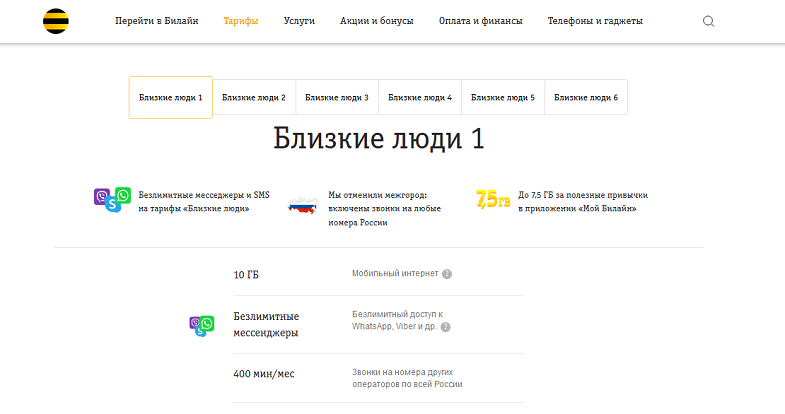This screenshot has width=785, height=414.
Task: Click the text 'До 7,5 ГБ за полезные привычки'
Action: pyautogui.click(x=583, y=195)
